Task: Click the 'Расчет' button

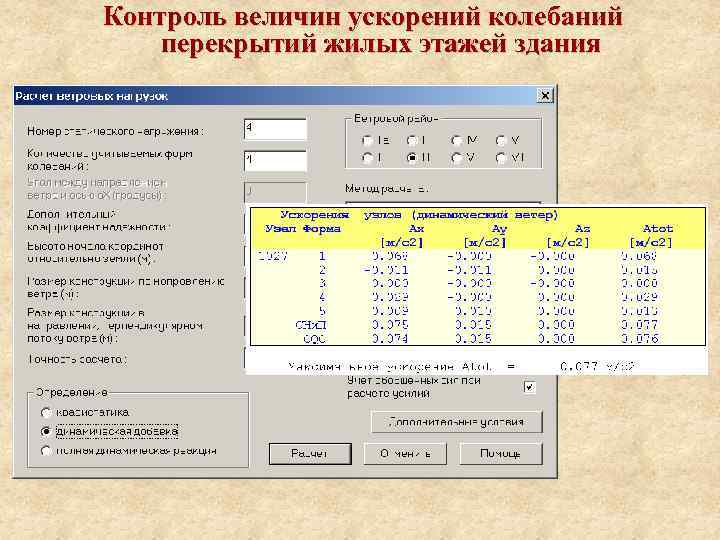Action: [310, 454]
